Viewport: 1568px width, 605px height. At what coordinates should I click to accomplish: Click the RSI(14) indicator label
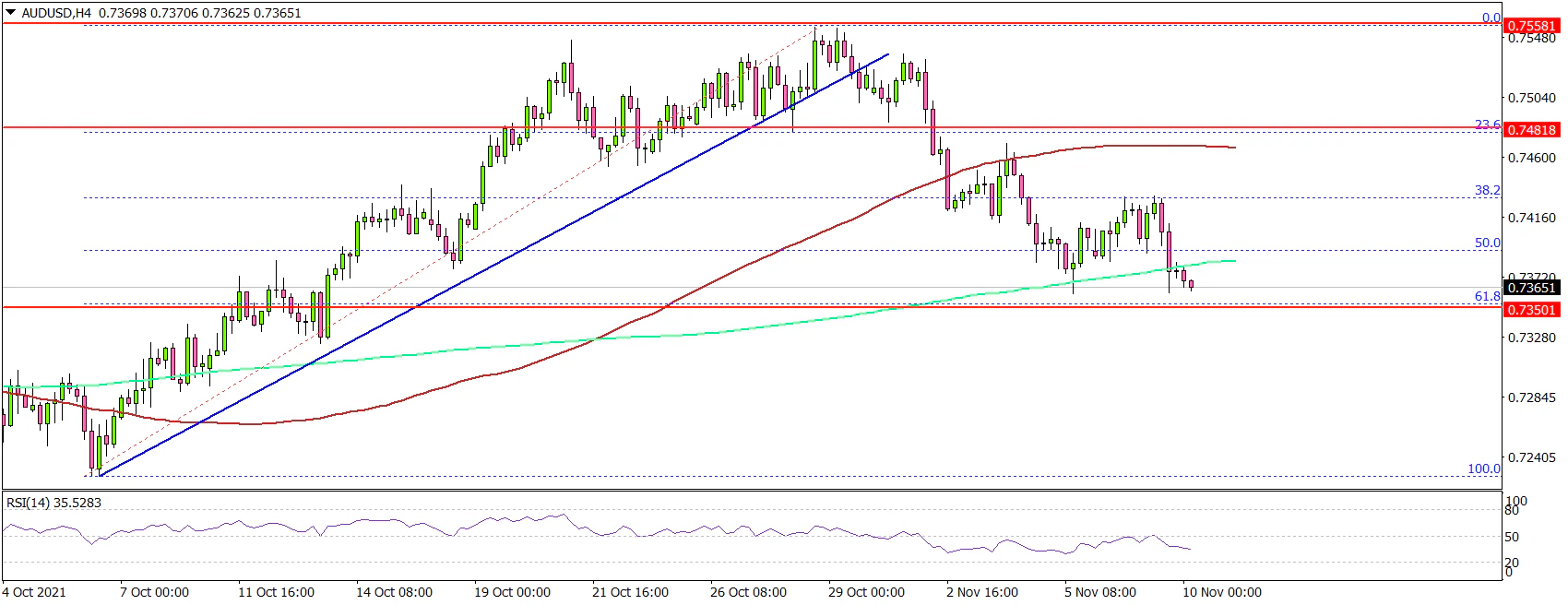pos(53,503)
